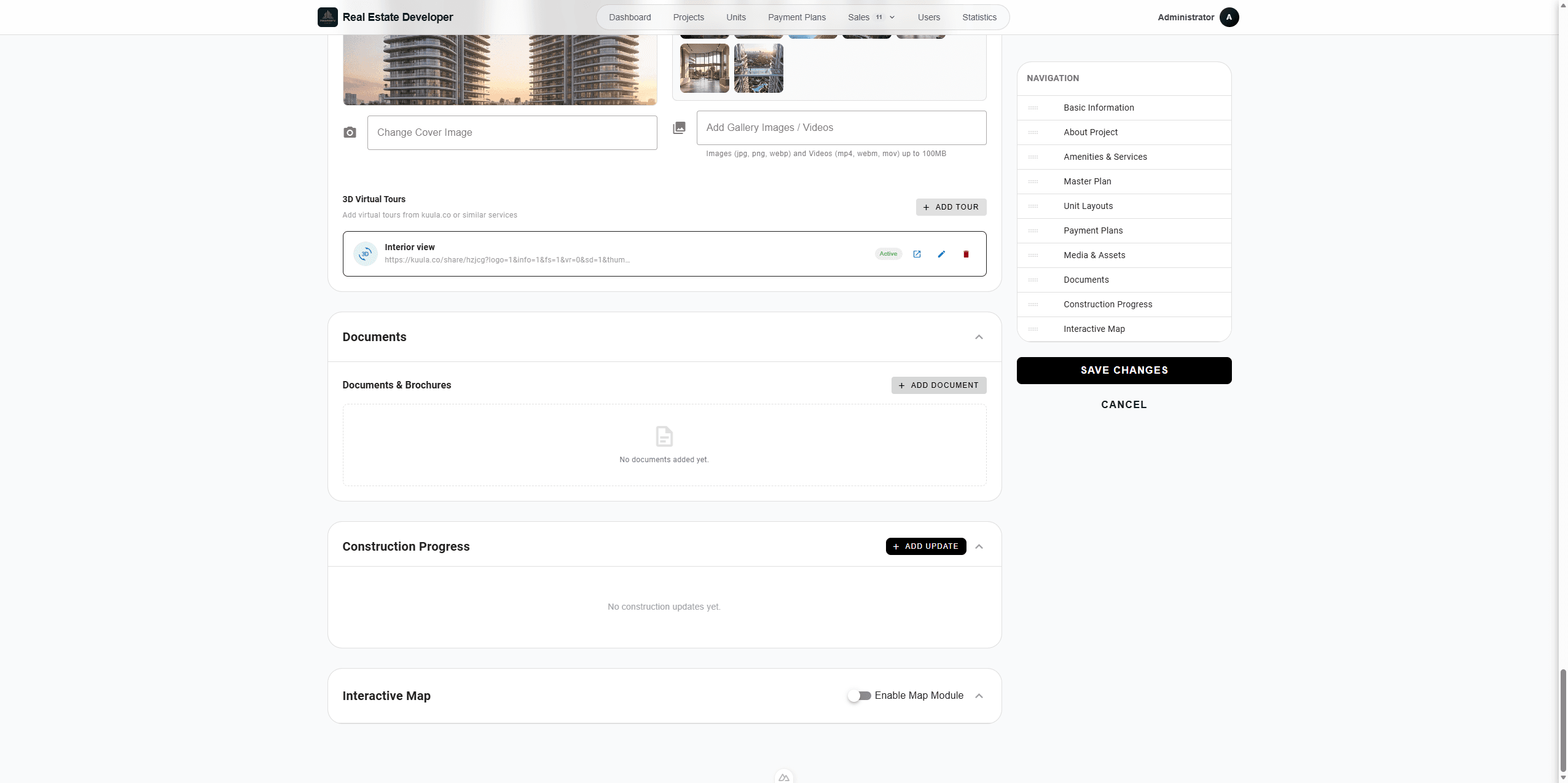The image size is (1568, 783).
Task: Jump to Construction Progress in navigation
Action: (1124, 305)
